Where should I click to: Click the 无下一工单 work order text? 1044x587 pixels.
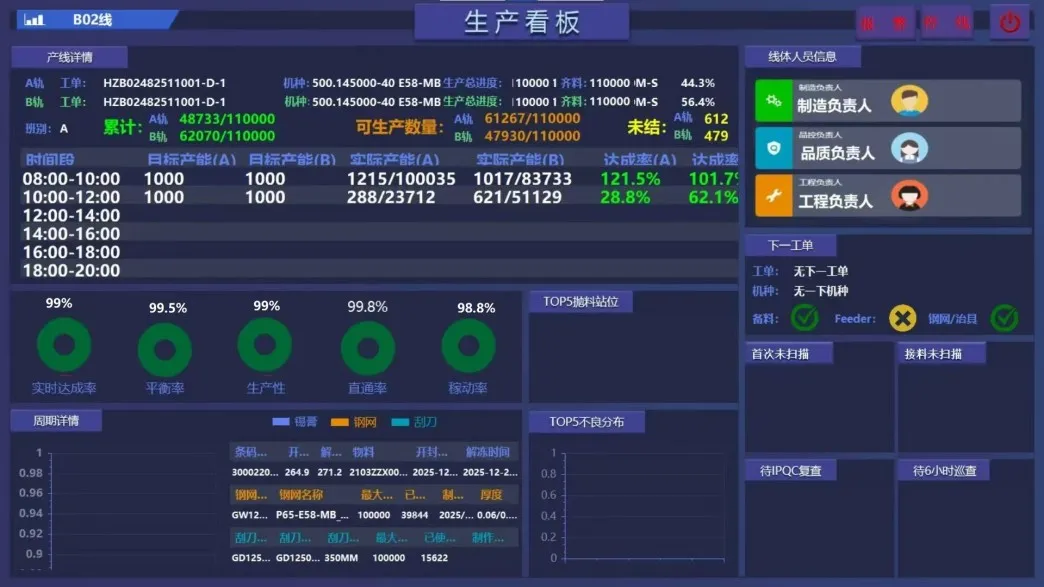[x=821, y=272]
